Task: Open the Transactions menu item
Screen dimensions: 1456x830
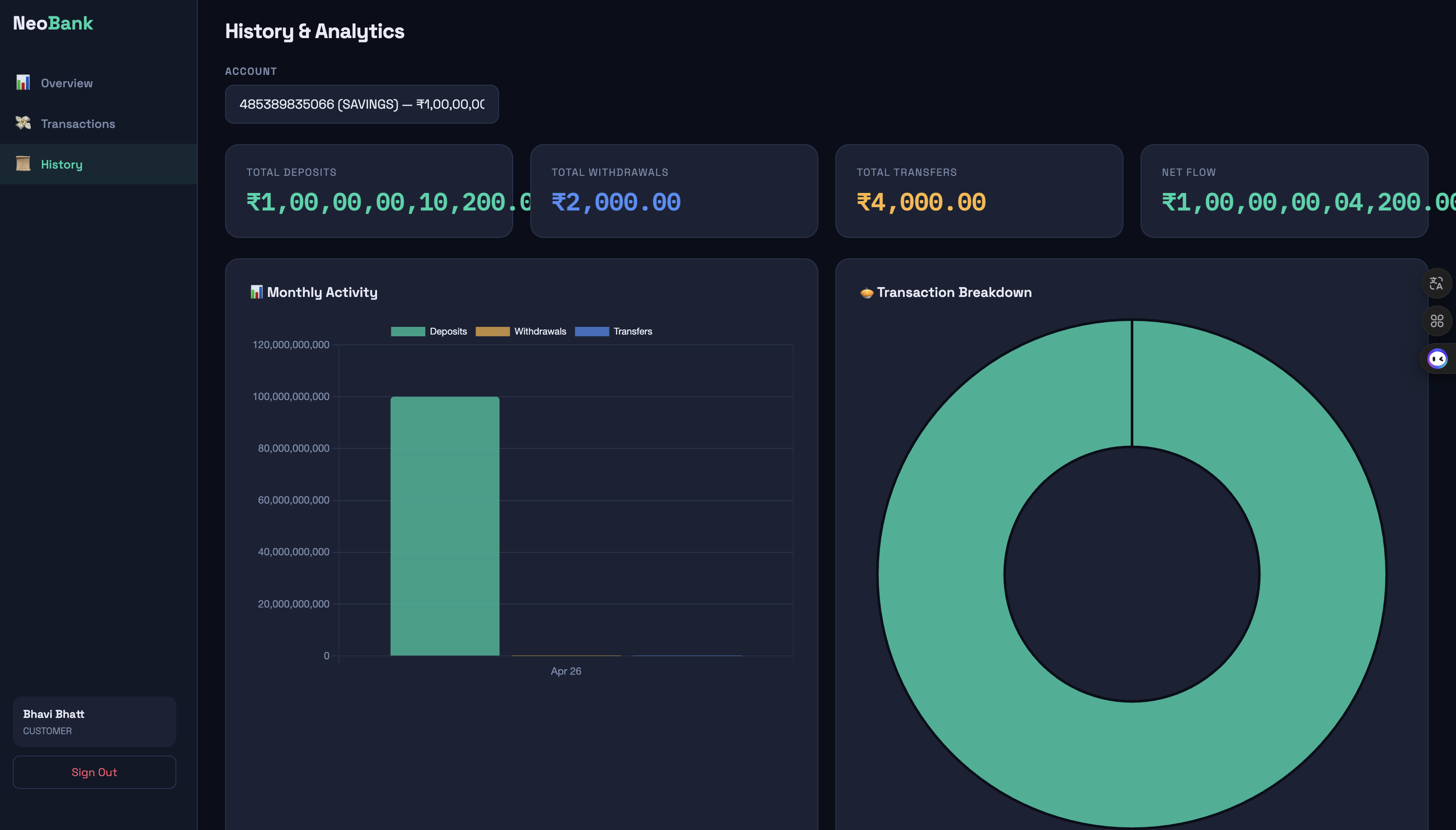Action: (x=78, y=124)
